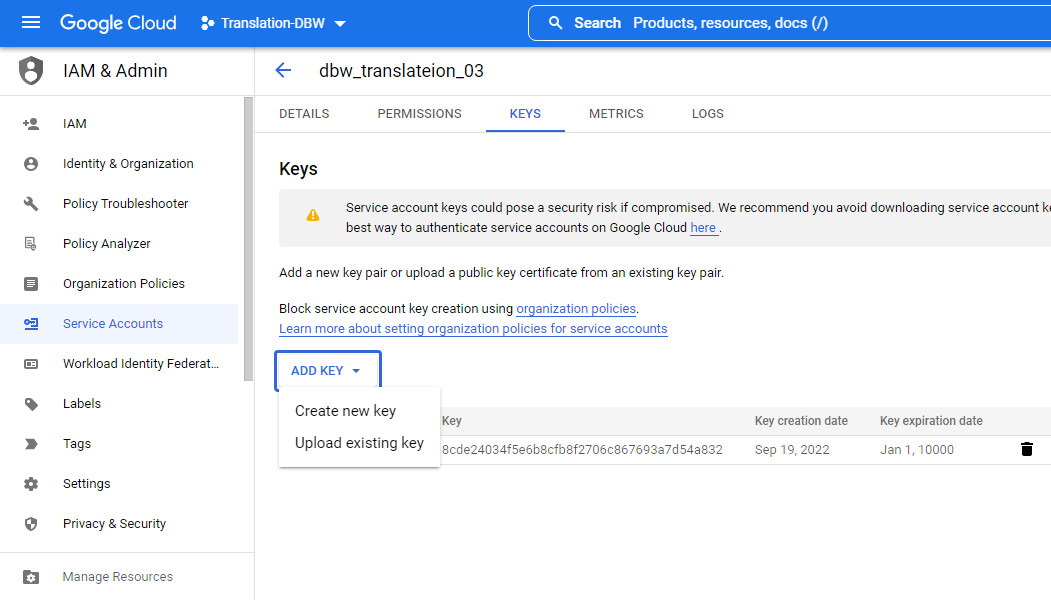Open the main navigation hamburger menu
This screenshot has width=1051, height=600.
click(x=31, y=23)
